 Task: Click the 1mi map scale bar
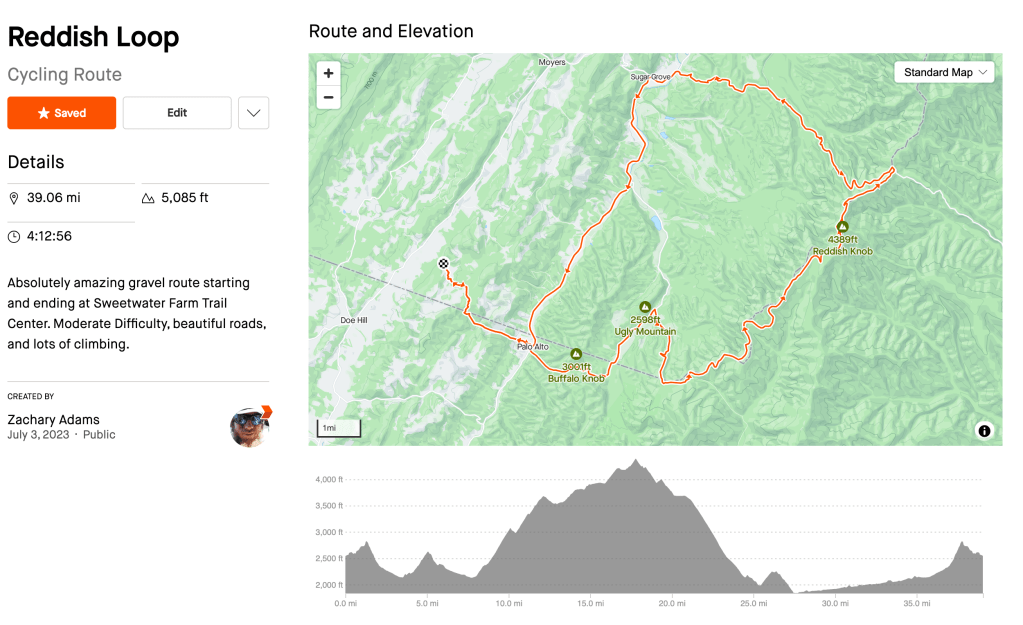[x=338, y=429]
